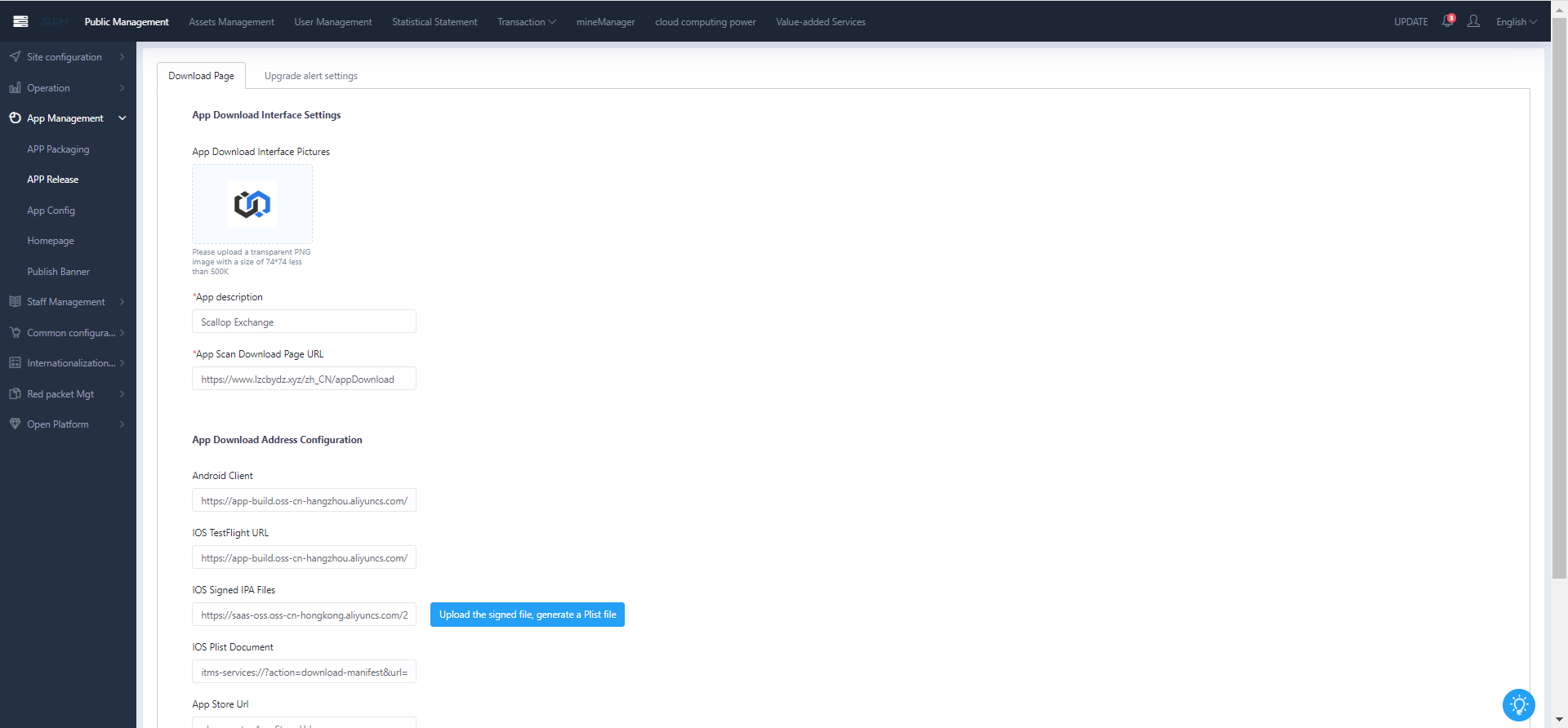Expand the Open Platform chevron

pos(122,424)
